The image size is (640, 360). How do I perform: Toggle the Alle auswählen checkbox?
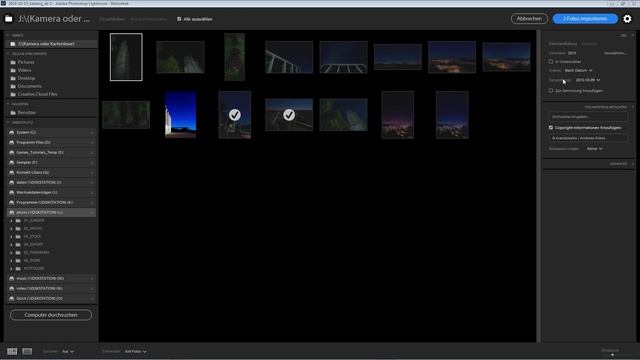[179, 19]
